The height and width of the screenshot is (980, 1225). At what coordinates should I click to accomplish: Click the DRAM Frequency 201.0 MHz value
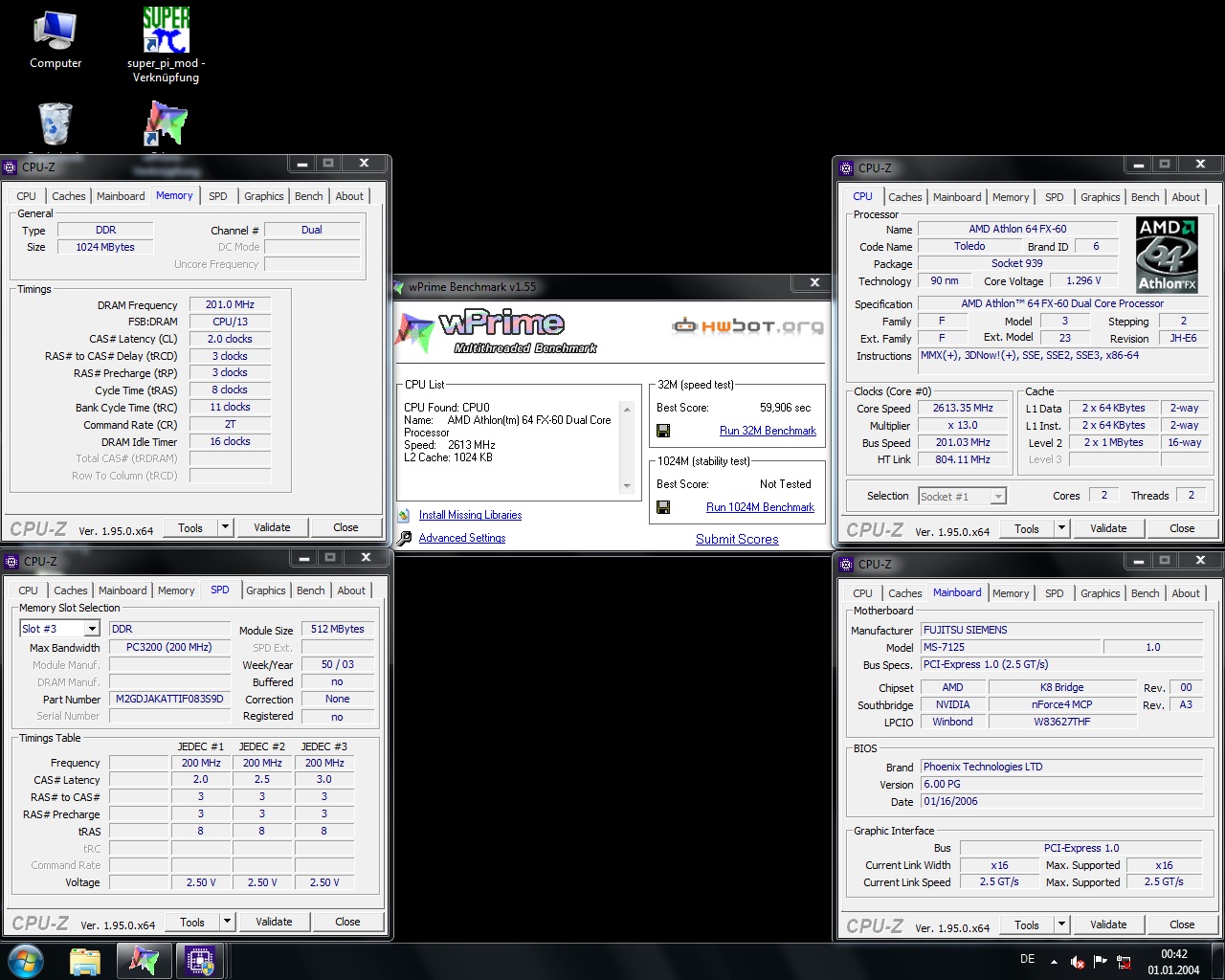(x=230, y=304)
